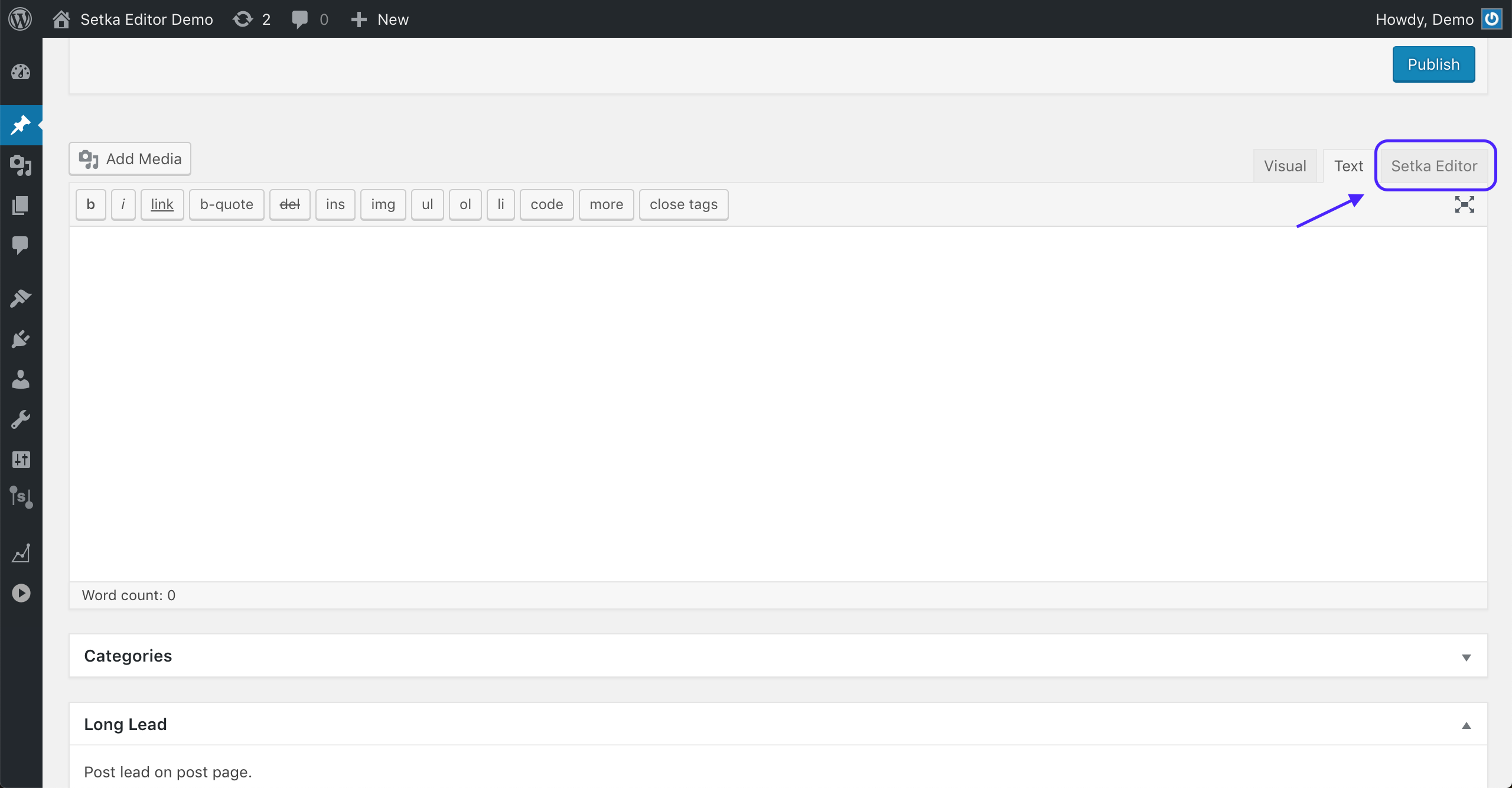Image resolution: width=1512 pixels, height=788 pixels.
Task: Click the home icon for Setka Editor Demo
Action: [61, 19]
